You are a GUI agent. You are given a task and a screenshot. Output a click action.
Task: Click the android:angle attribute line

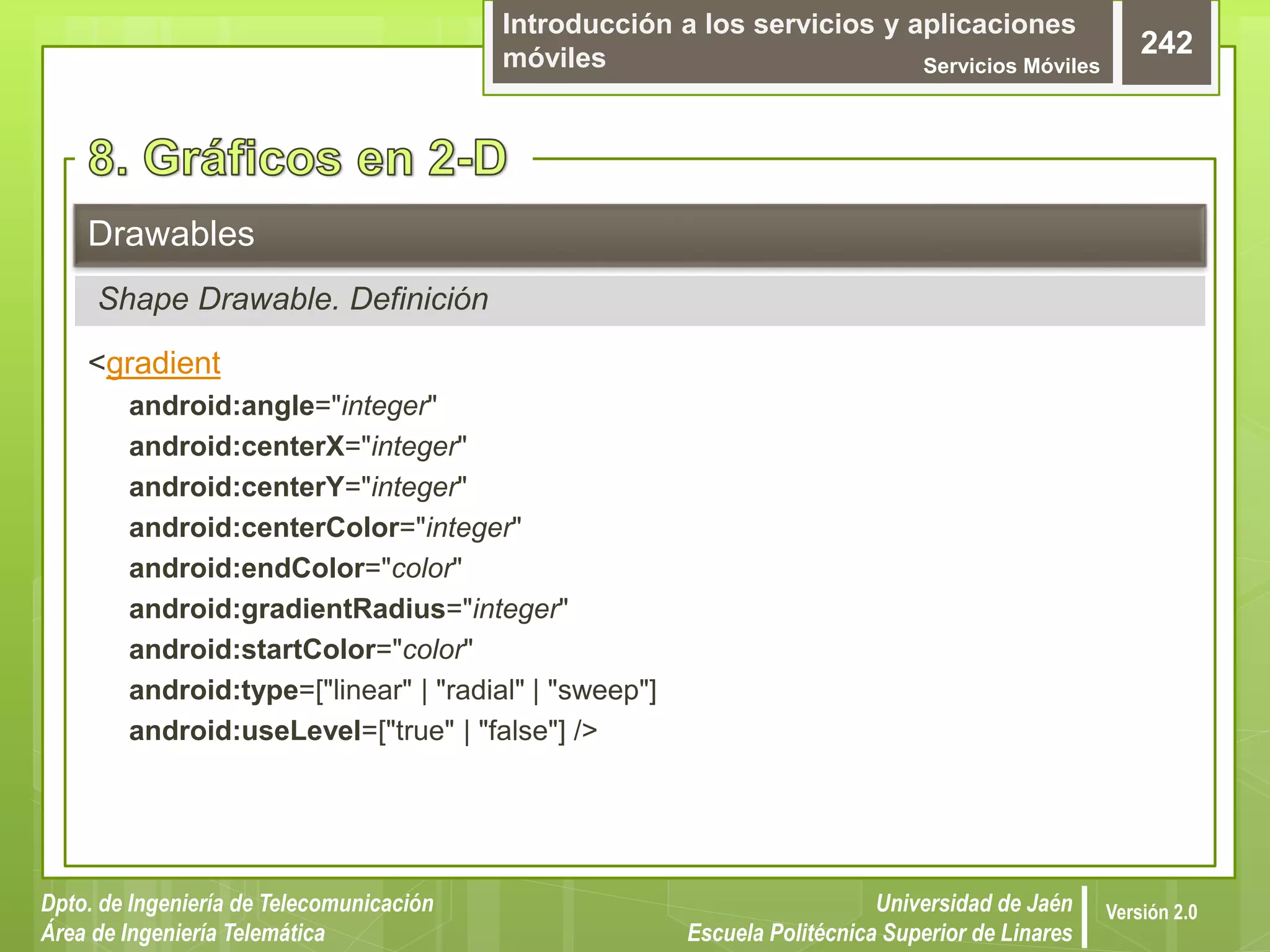click(x=283, y=407)
